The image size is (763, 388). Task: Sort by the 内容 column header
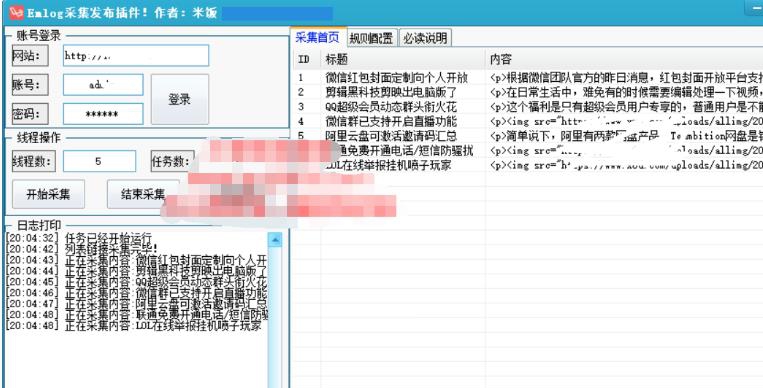click(x=624, y=59)
